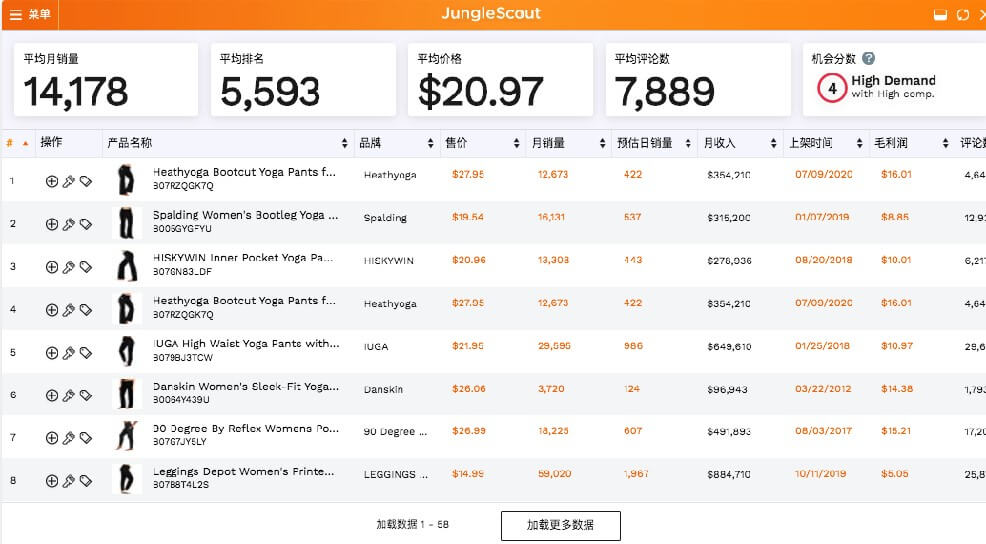The width and height of the screenshot is (986, 544).
Task: Click the window minimize icon in title bar
Action: click(x=940, y=15)
